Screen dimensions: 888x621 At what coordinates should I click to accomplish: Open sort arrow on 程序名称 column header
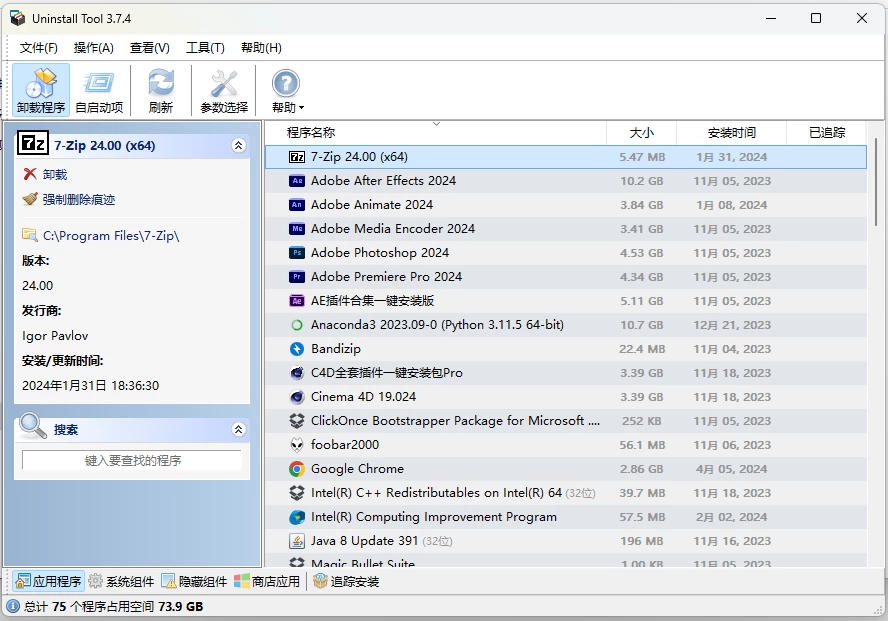[436, 122]
